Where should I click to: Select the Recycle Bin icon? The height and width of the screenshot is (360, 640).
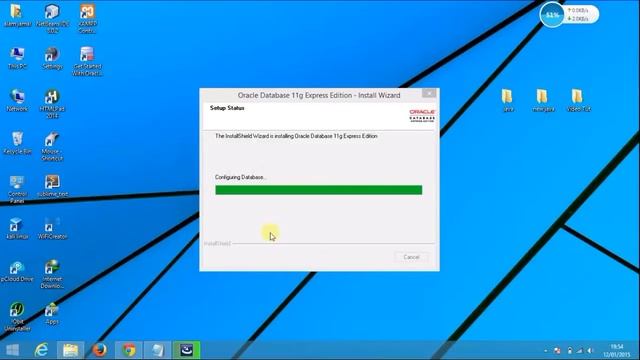tap(17, 143)
